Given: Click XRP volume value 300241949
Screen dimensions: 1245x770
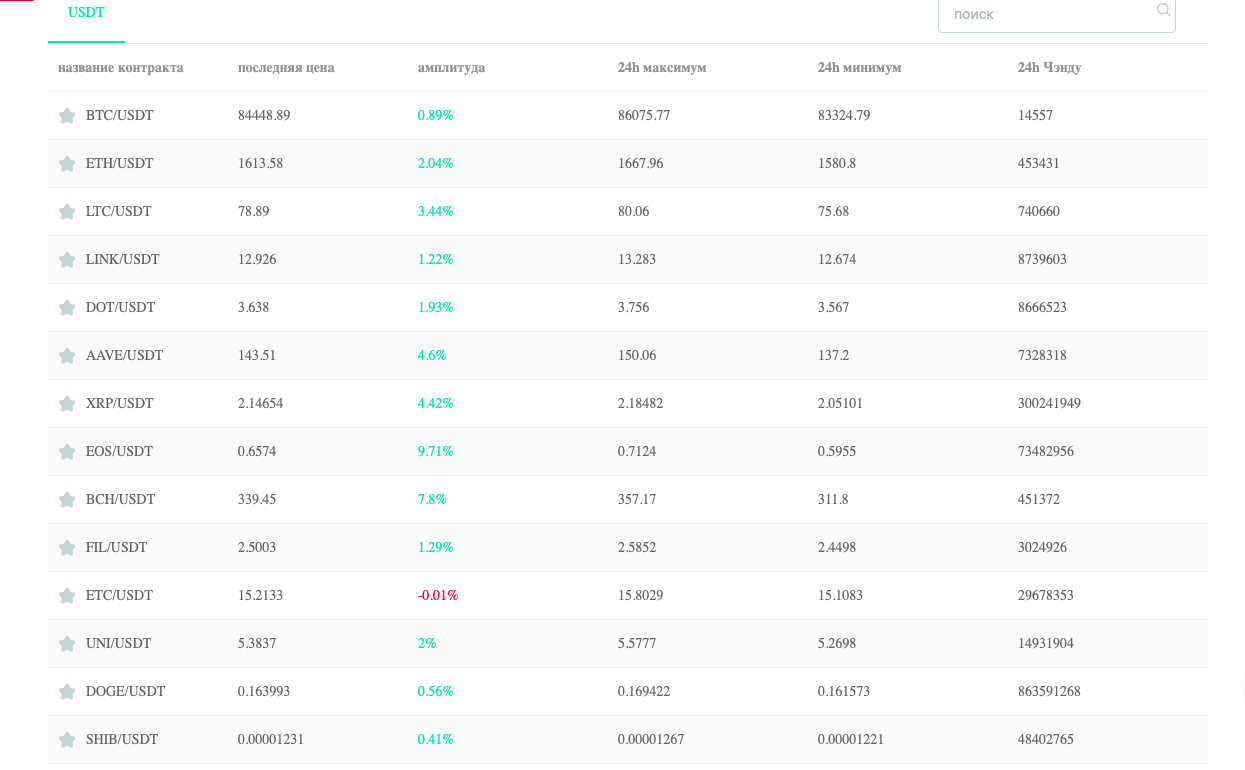Looking at the screenshot, I should (x=1049, y=404).
